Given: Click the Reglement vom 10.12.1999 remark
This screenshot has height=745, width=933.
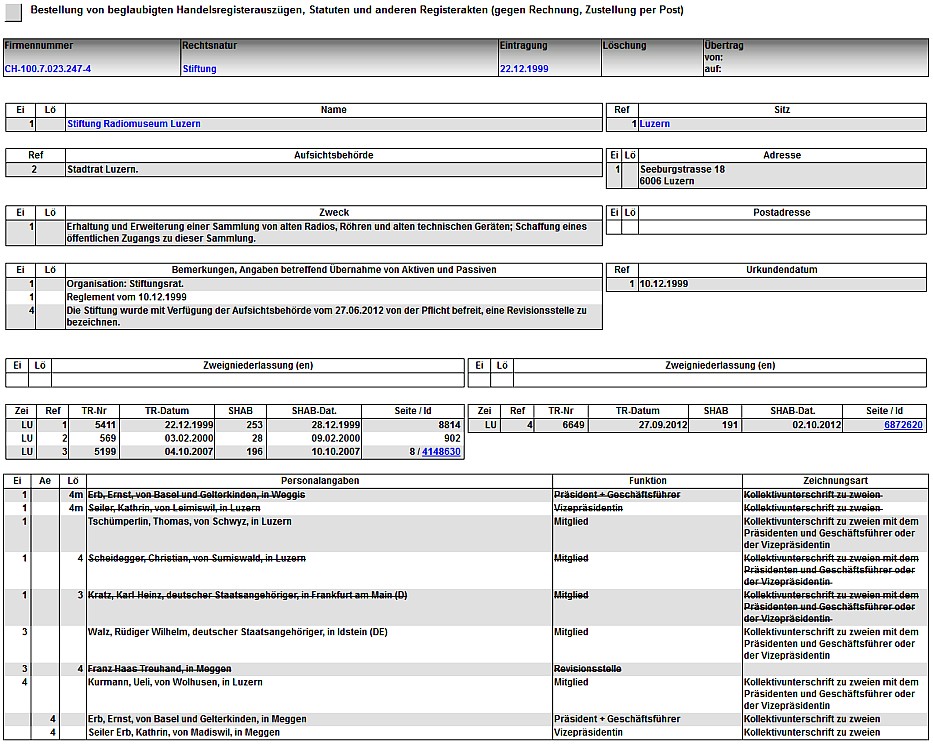Looking at the screenshot, I should tap(127, 297).
